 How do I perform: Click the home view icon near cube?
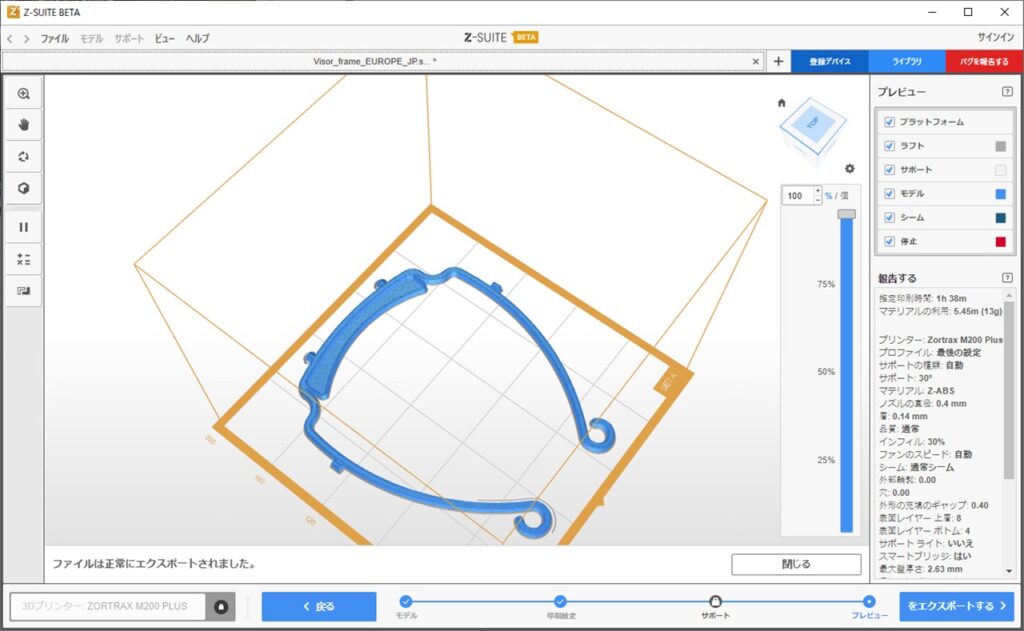tap(782, 102)
